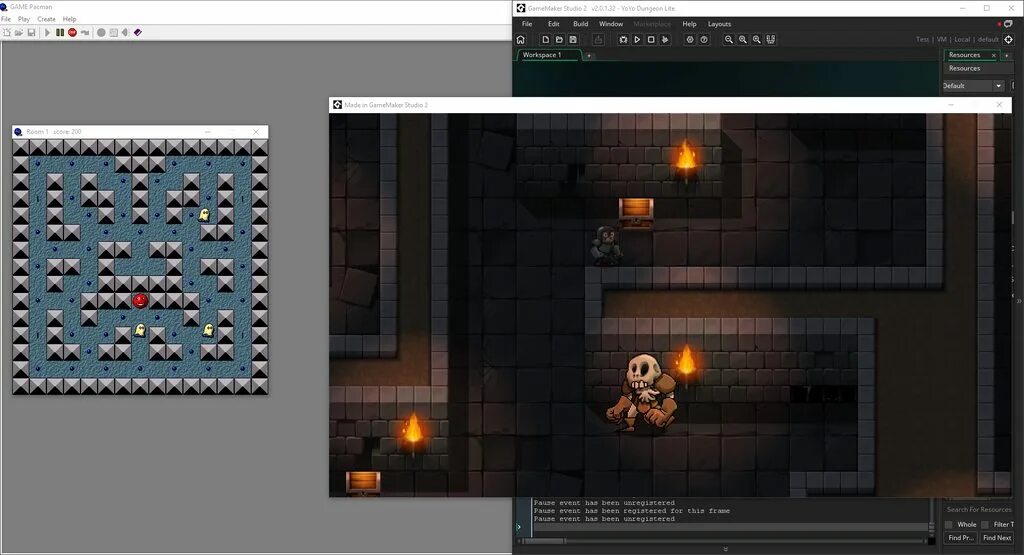
Task: Click the Docks layout icon in GameMaker toolbar
Action: [x=771, y=39]
